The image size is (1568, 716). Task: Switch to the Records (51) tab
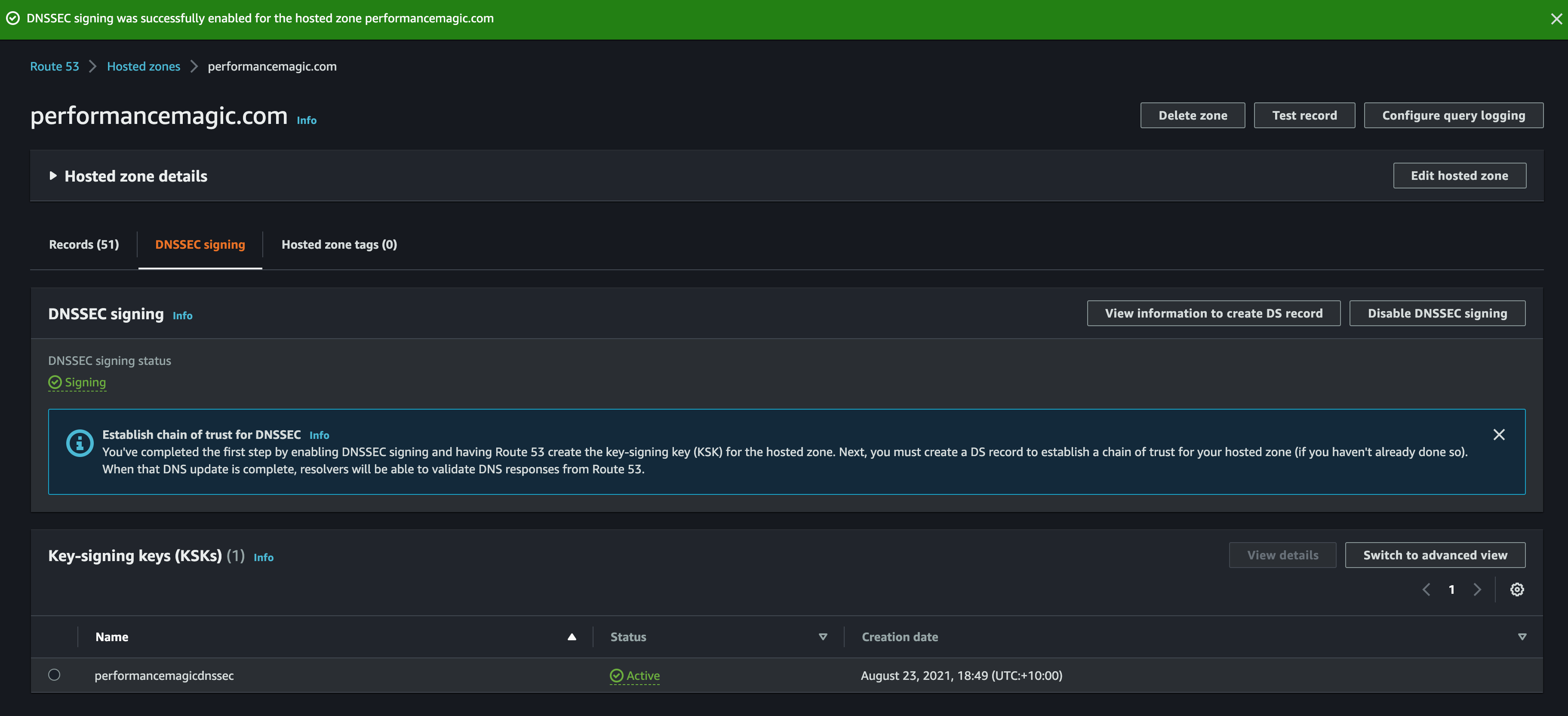(84, 245)
